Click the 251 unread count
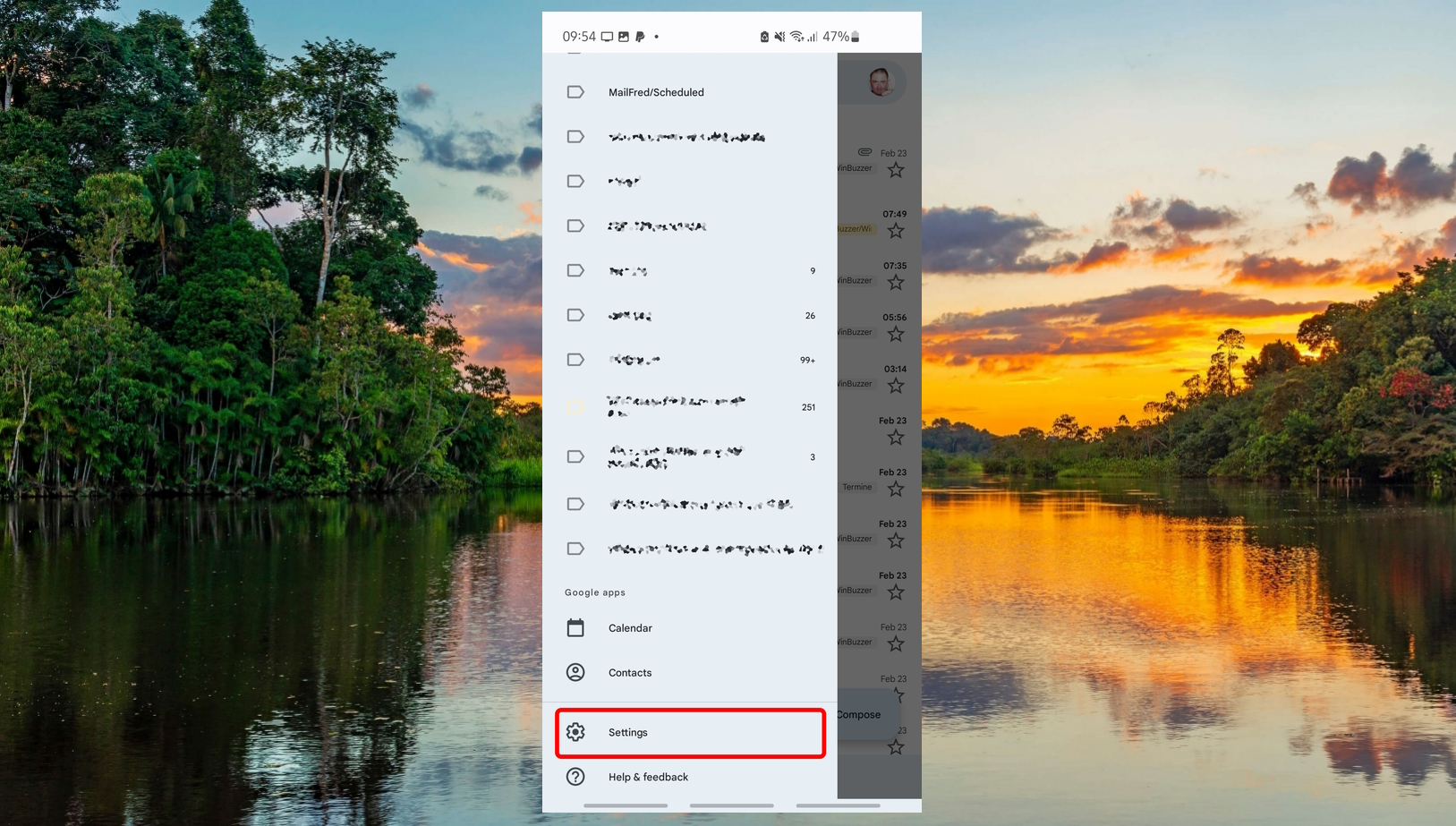Viewport: 1456px width, 826px height. pyautogui.click(x=808, y=407)
